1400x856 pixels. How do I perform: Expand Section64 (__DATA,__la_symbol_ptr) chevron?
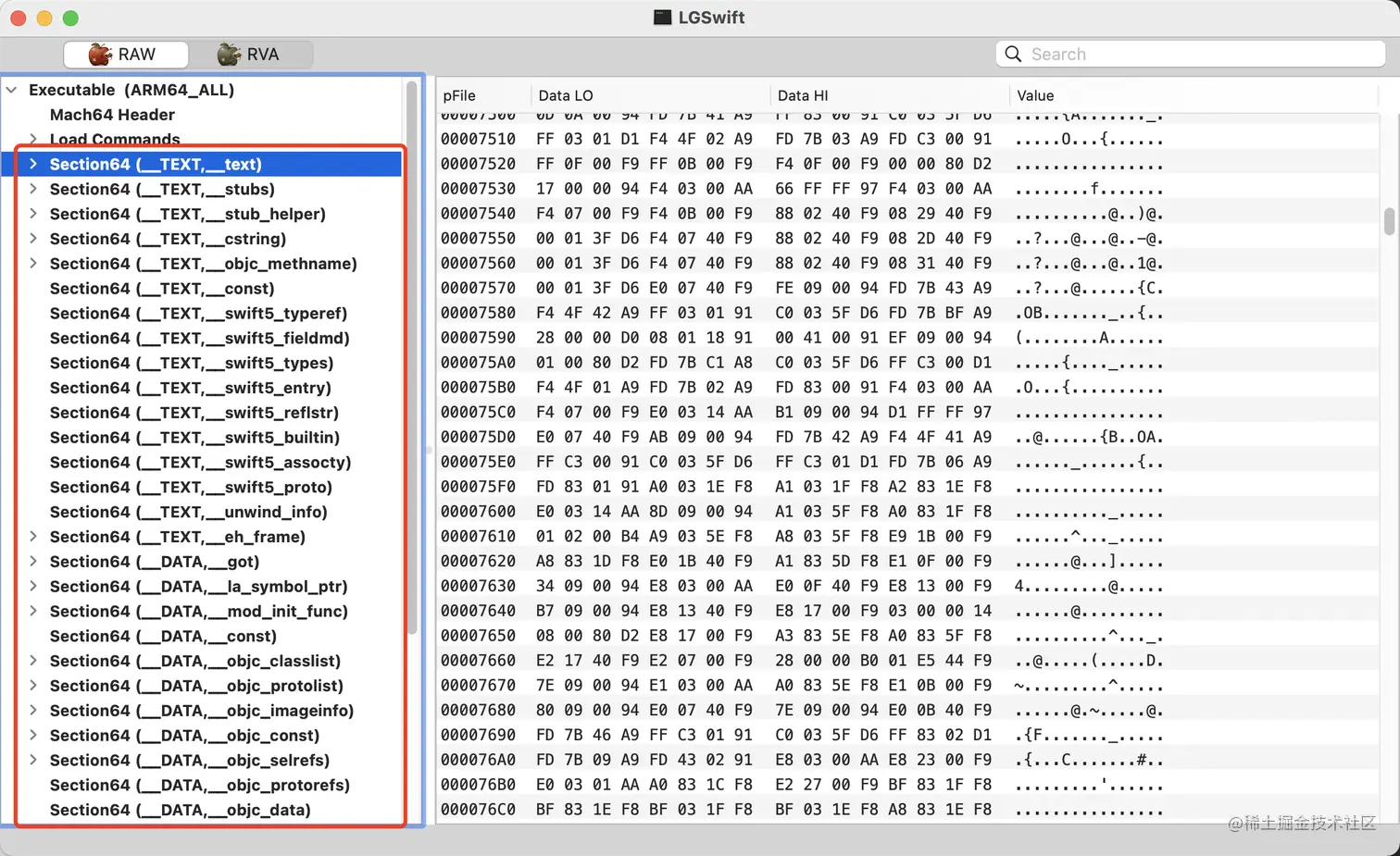coord(33,587)
